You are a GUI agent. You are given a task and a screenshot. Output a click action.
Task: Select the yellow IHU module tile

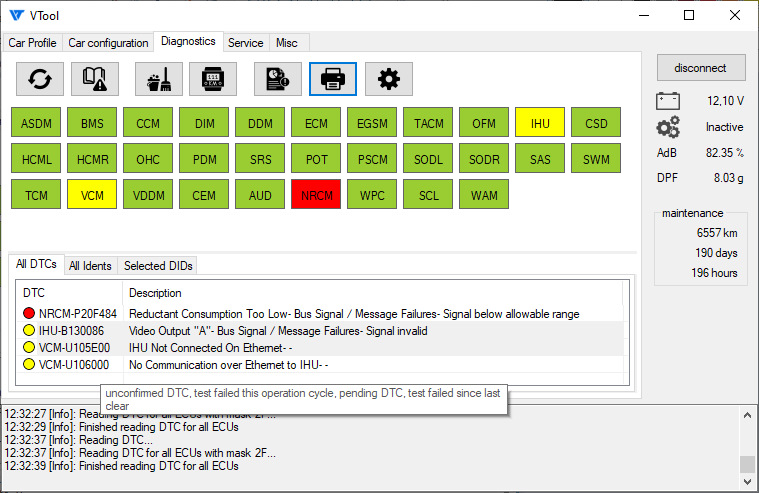click(x=540, y=123)
